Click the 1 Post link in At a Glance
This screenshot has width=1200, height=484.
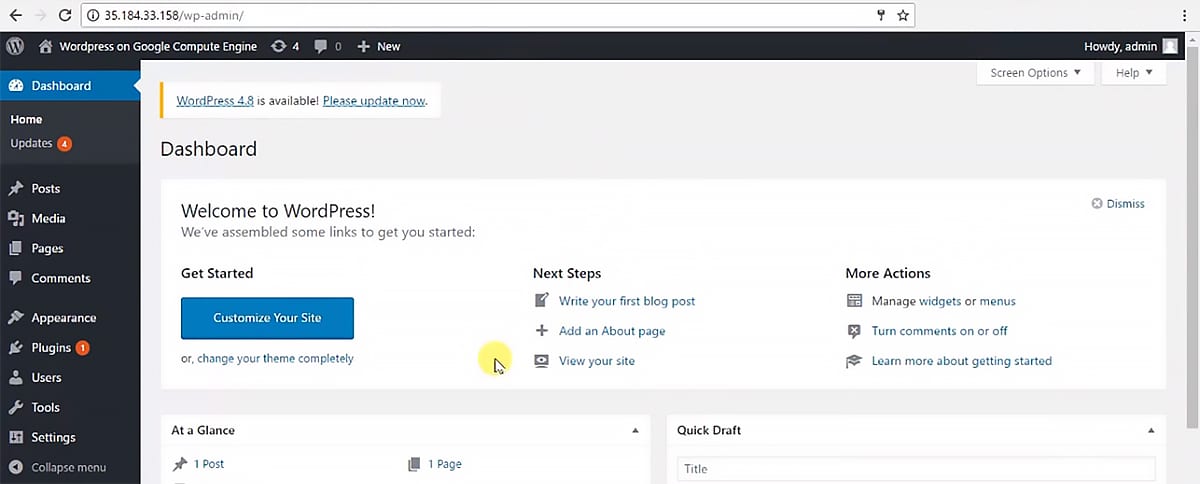[209, 464]
